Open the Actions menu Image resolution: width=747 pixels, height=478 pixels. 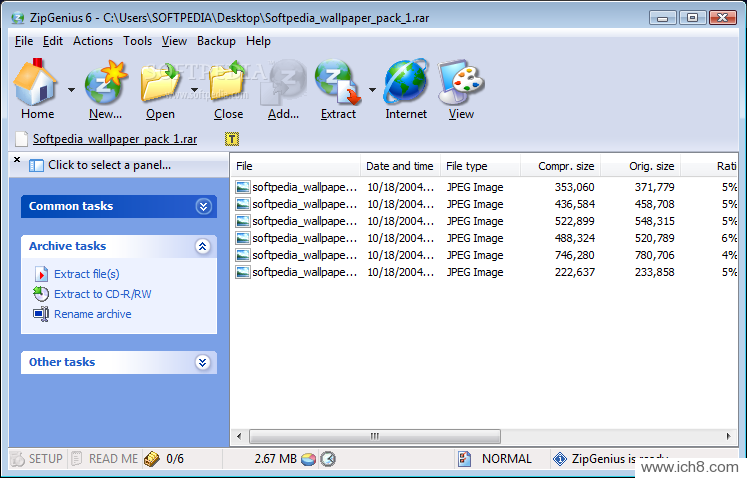pos(93,41)
